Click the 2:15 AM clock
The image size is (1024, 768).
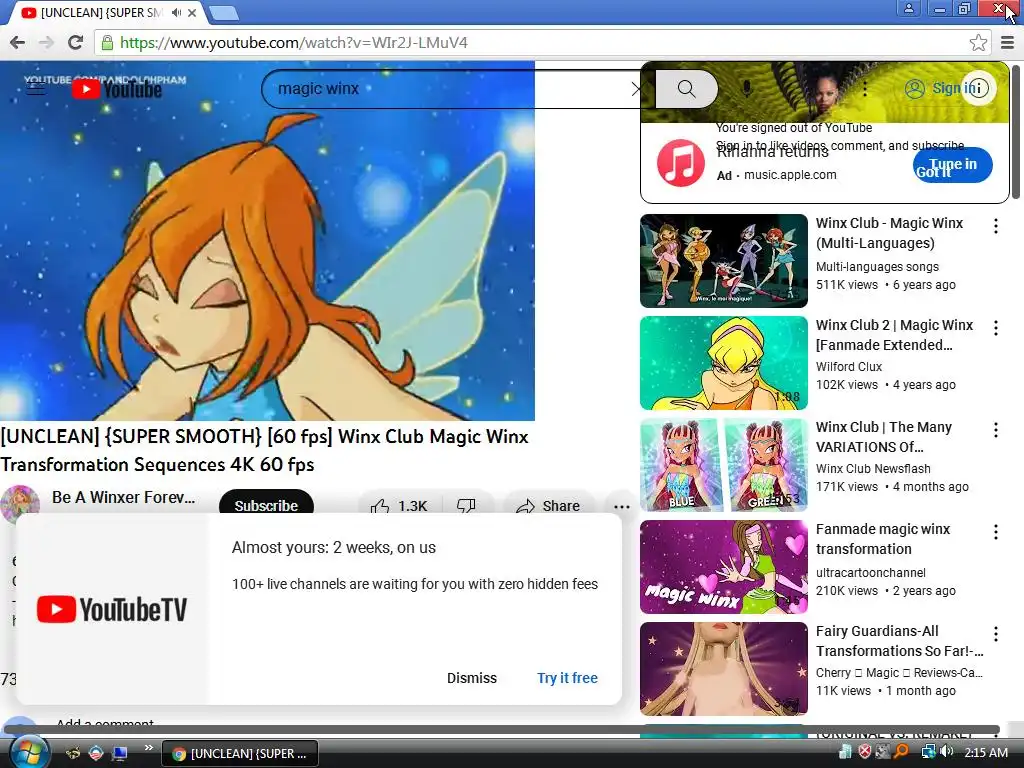(x=985, y=752)
